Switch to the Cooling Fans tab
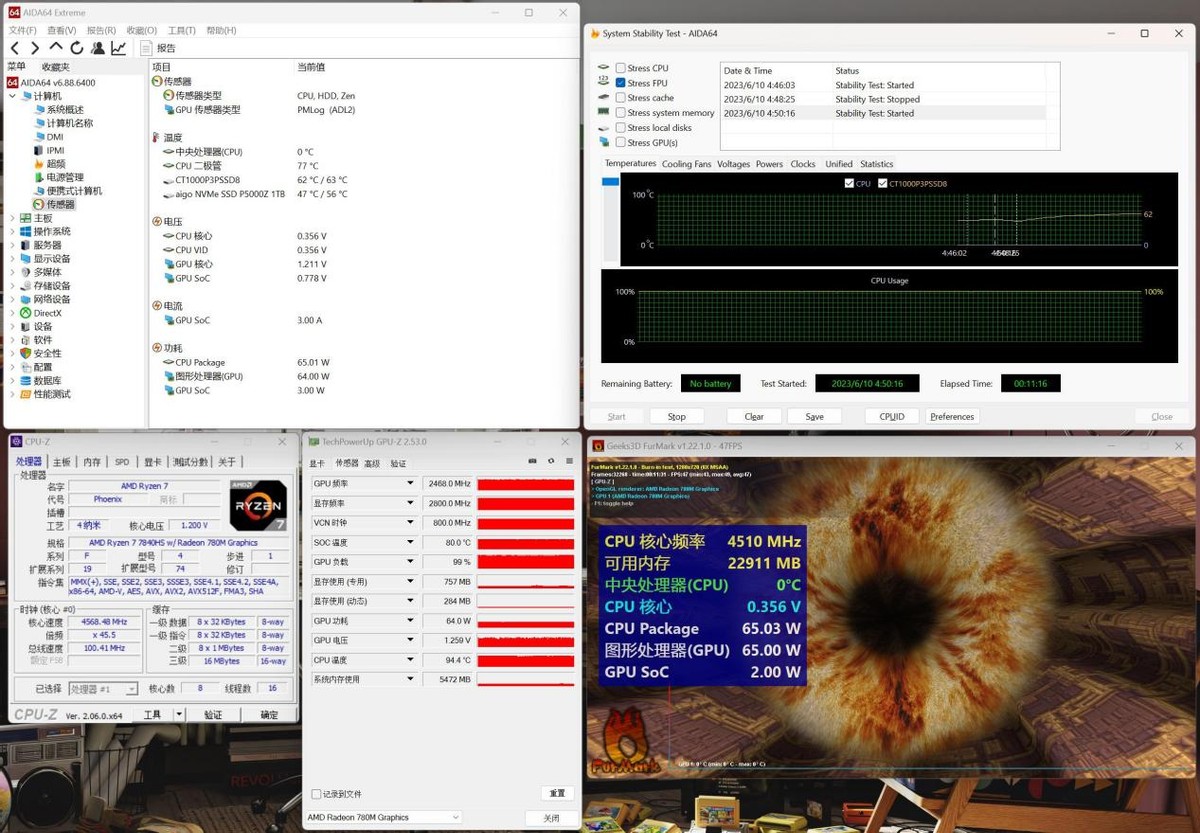 point(686,164)
